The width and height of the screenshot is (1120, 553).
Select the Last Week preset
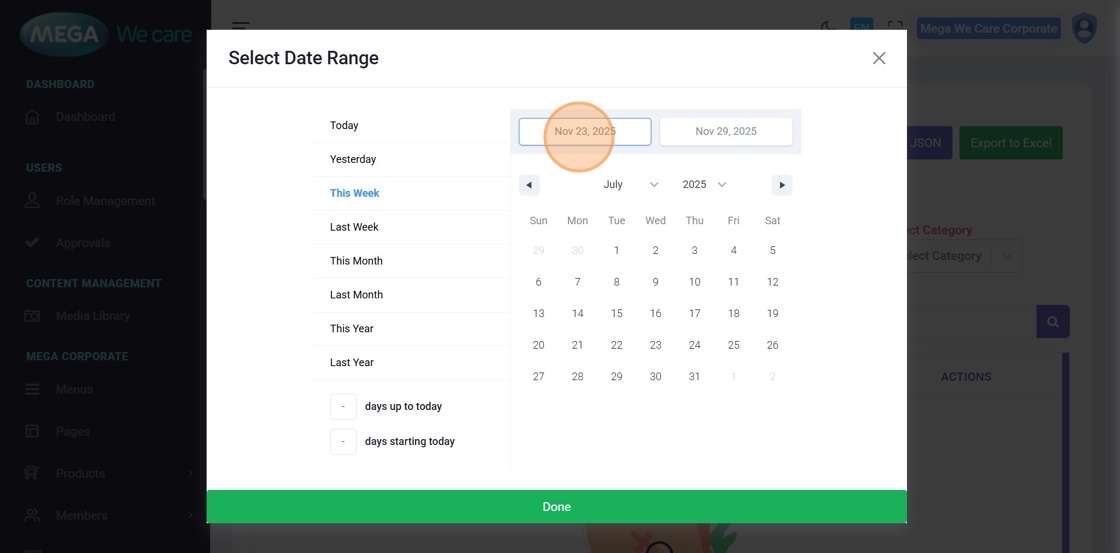(354, 227)
